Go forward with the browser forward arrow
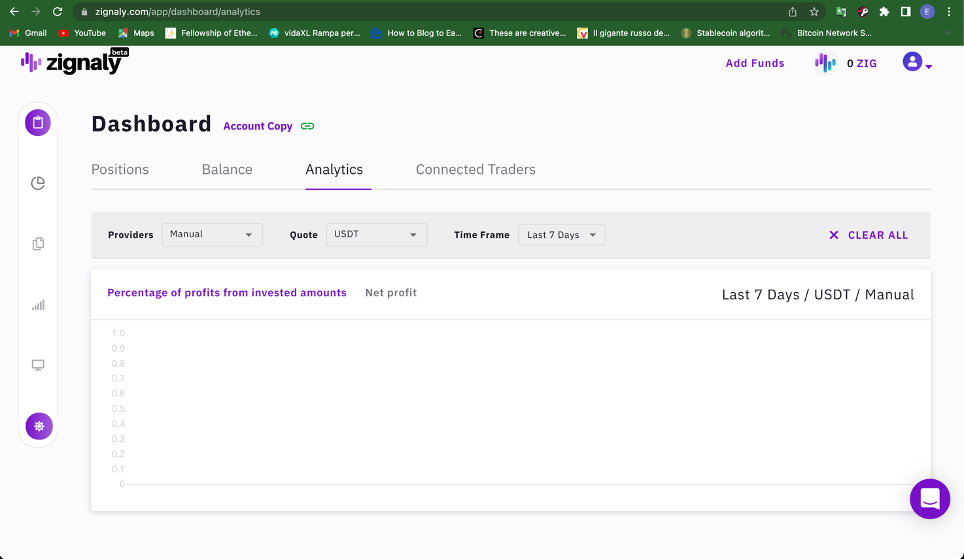Viewport: 964px width, 560px height. pos(36,12)
